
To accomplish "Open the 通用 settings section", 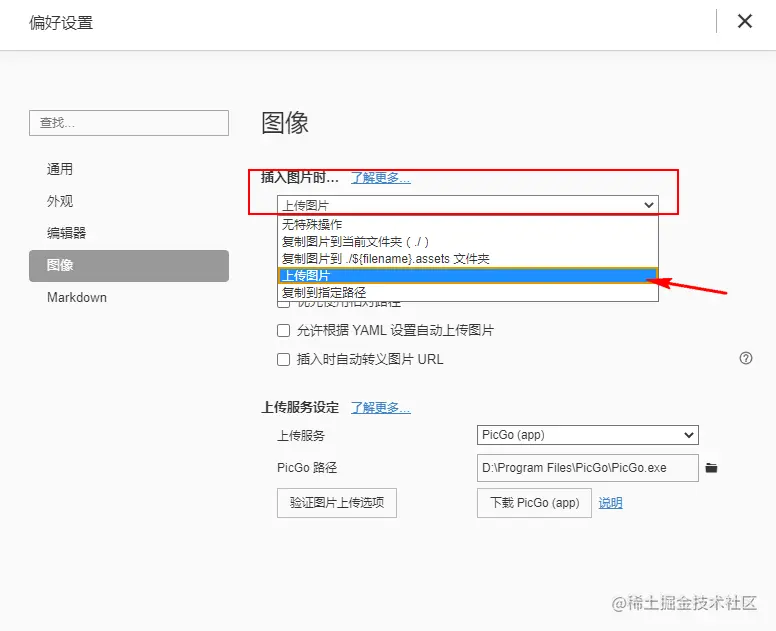I will tap(60, 169).
